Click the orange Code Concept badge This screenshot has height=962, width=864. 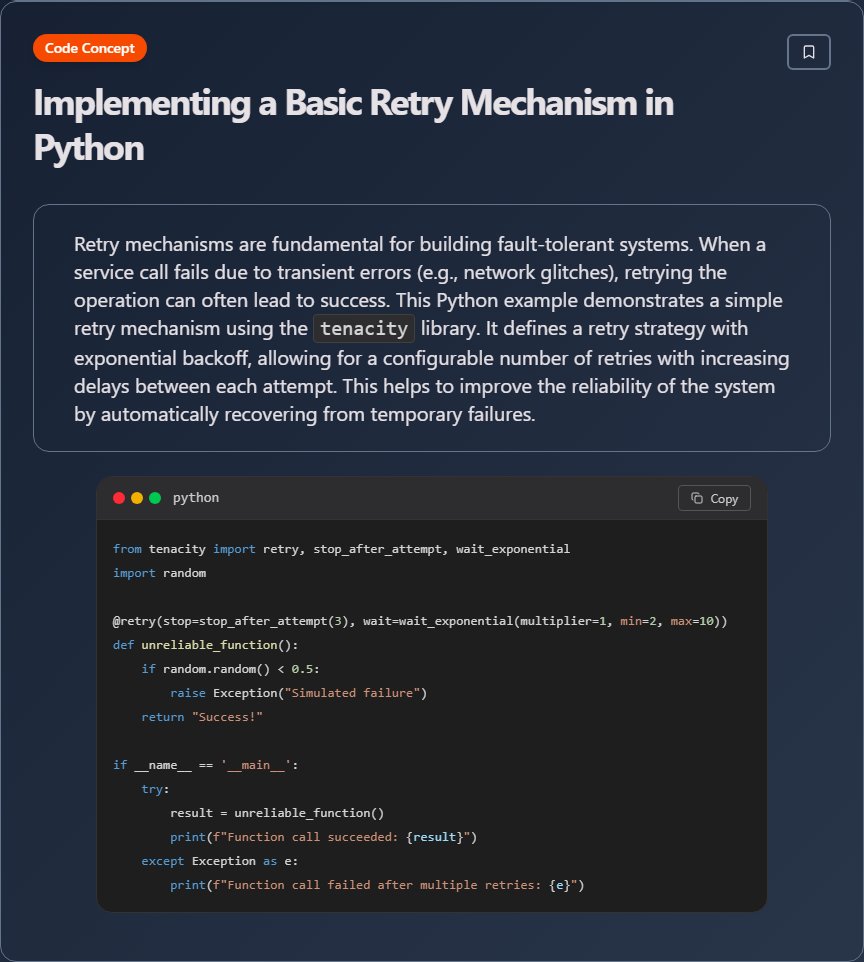point(90,47)
